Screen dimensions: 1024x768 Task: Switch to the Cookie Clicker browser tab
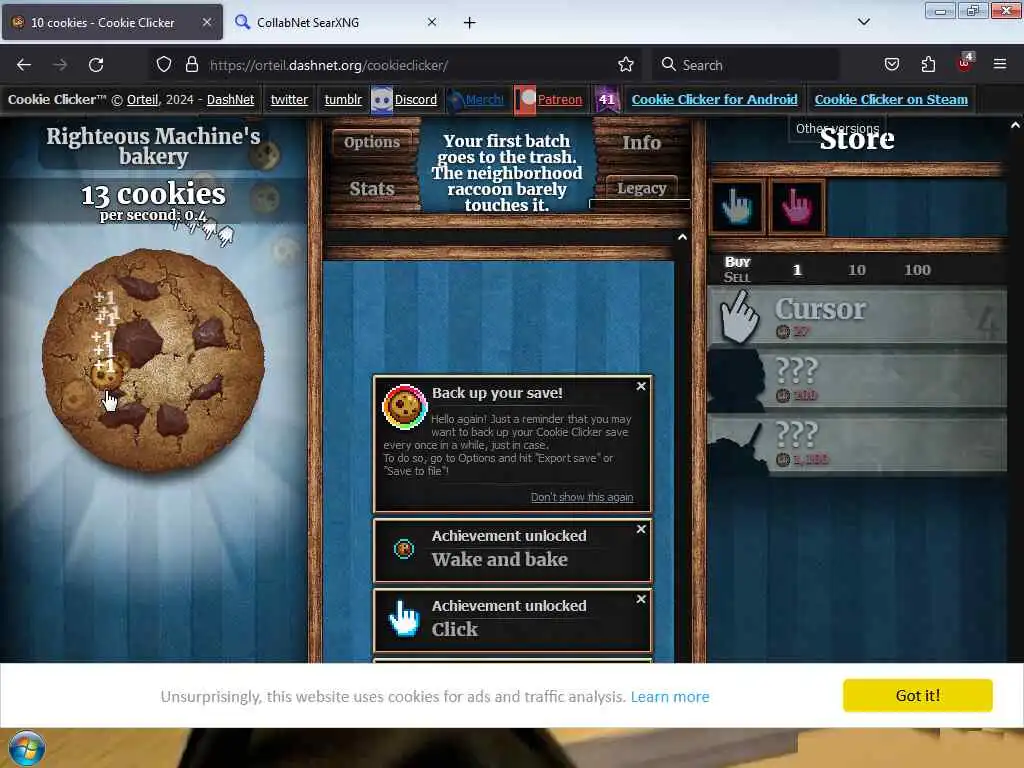click(x=112, y=22)
